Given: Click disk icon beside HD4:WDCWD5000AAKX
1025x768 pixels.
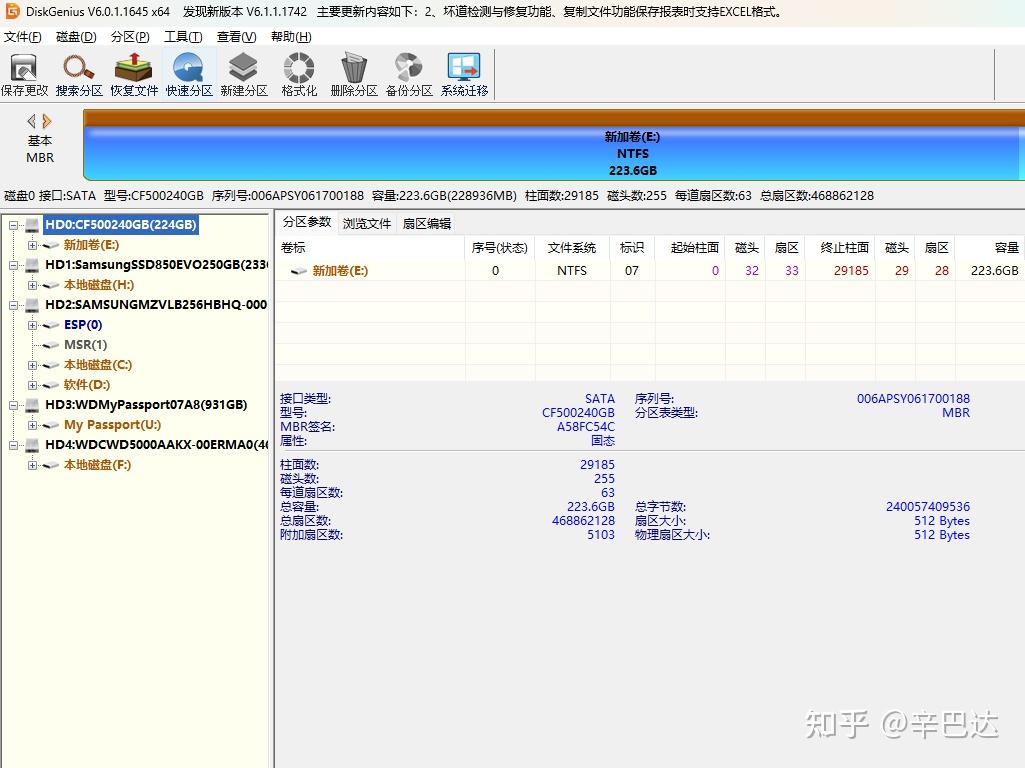Looking at the screenshot, I should 32,445.
